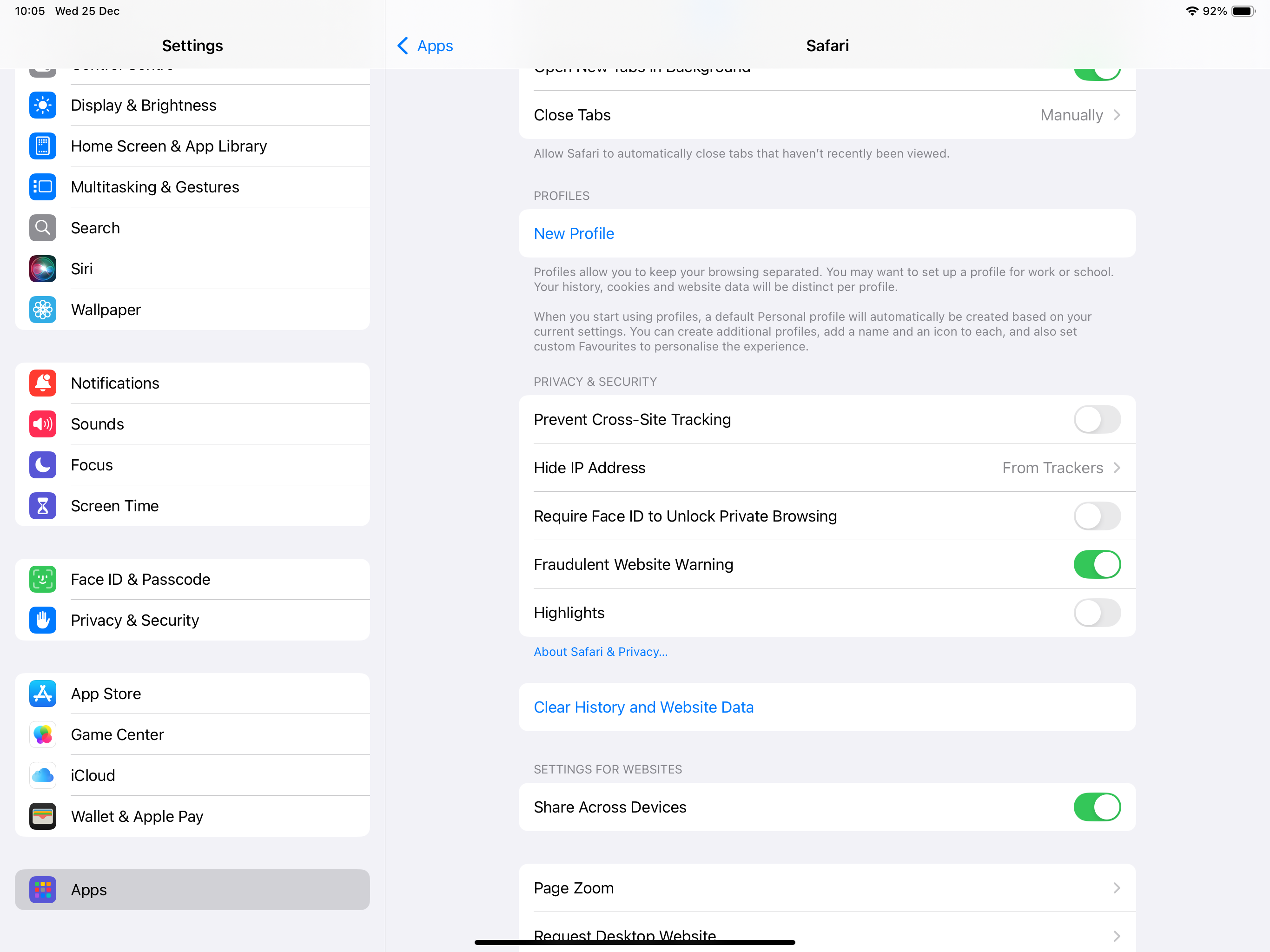Tap the Focus moon icon

pos(42,465)
